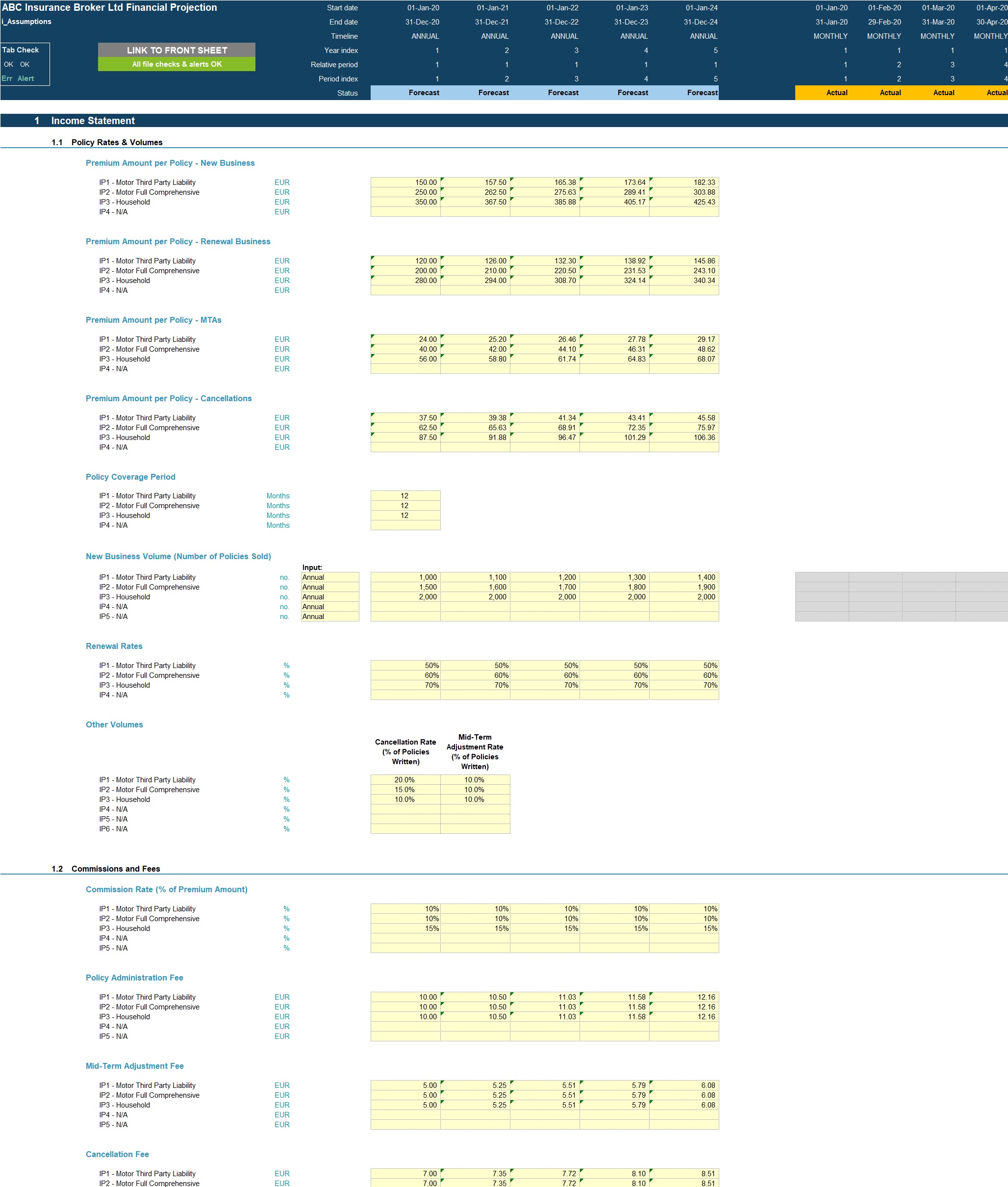This screenshot has height=1187, width=1008.
Task: Click the New Business Volume title
Action: pyautogui.click(x=178, y=556)
